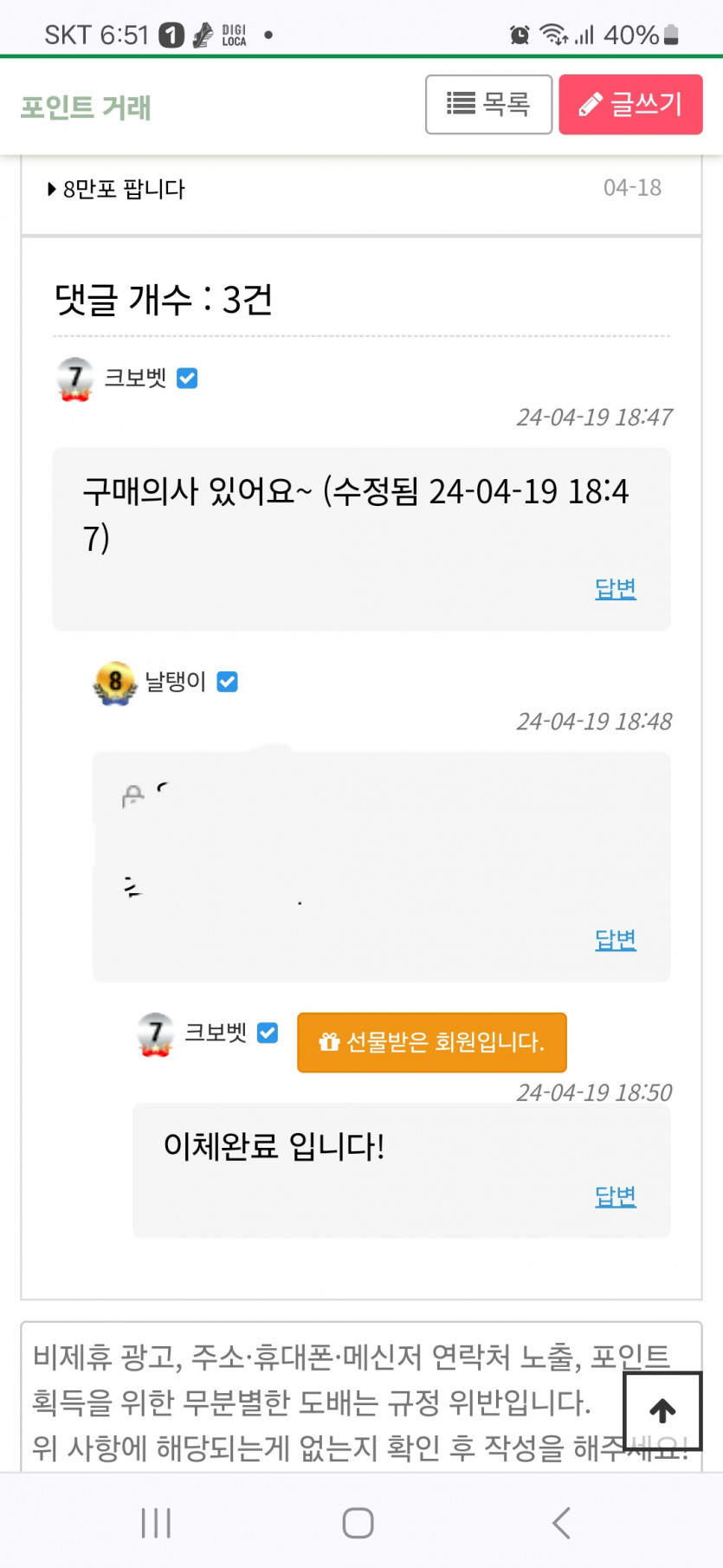Tap verified checkmark beside the gift badge
Viewport: 723px width, 1568px height.
(268, 1033)
